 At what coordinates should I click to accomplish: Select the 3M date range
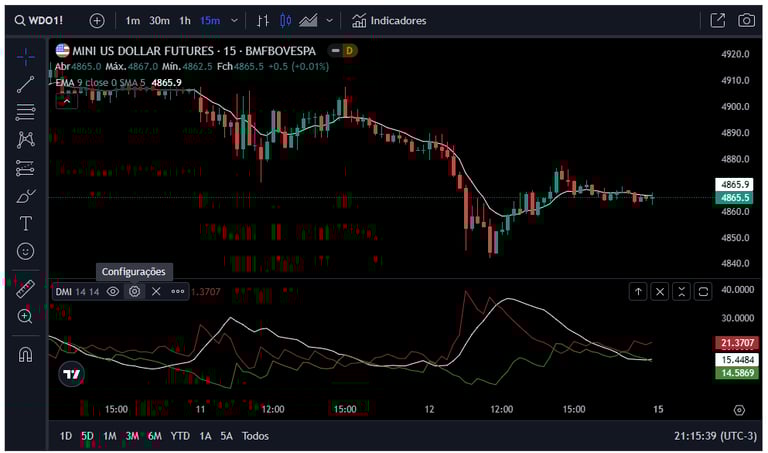tap(132, 436)
